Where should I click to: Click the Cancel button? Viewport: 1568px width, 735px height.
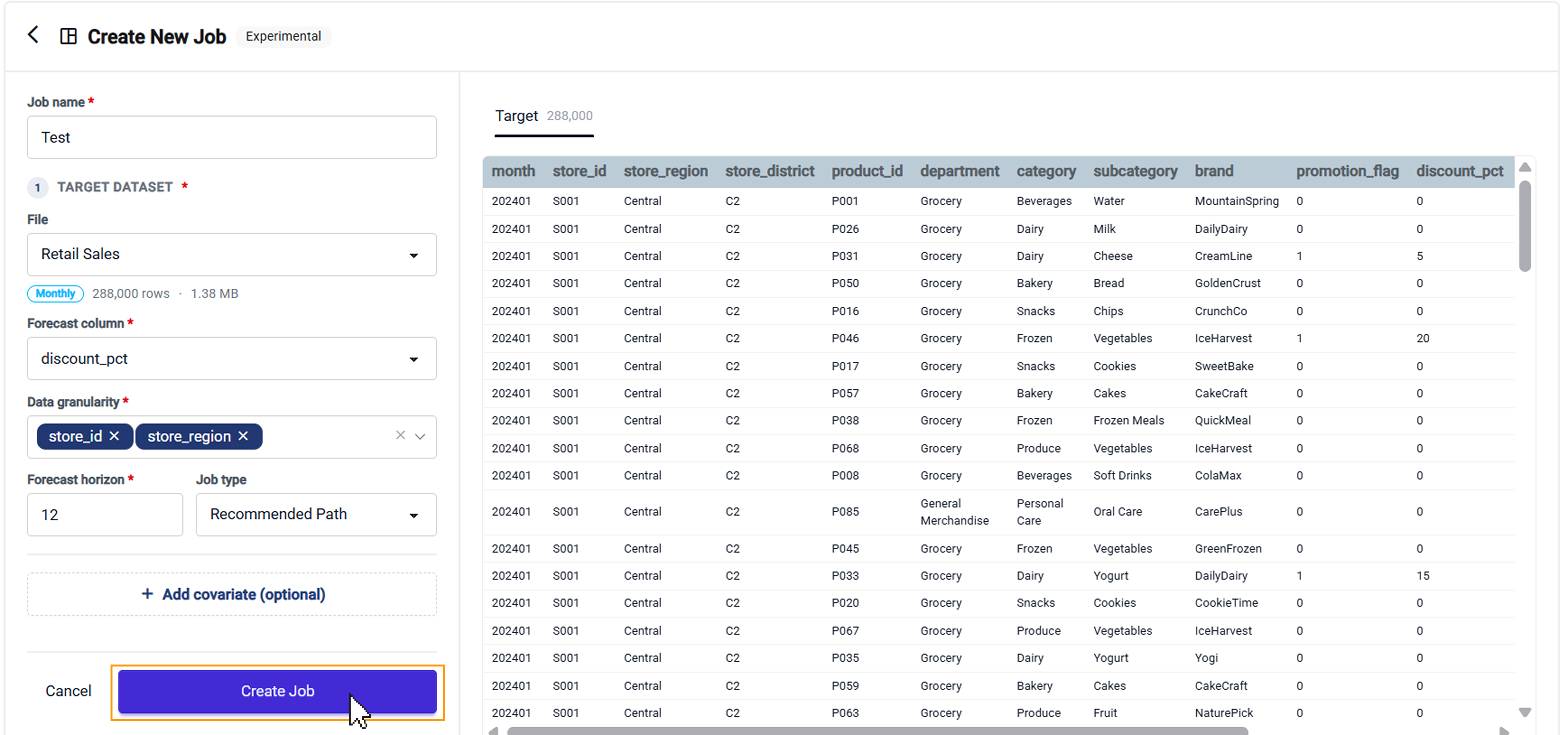[68, 691]
